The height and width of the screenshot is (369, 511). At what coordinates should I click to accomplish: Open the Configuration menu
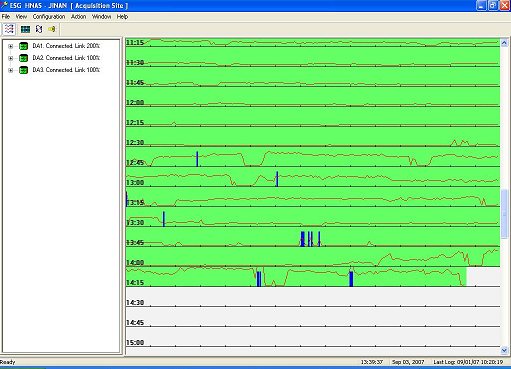[49, 17]
